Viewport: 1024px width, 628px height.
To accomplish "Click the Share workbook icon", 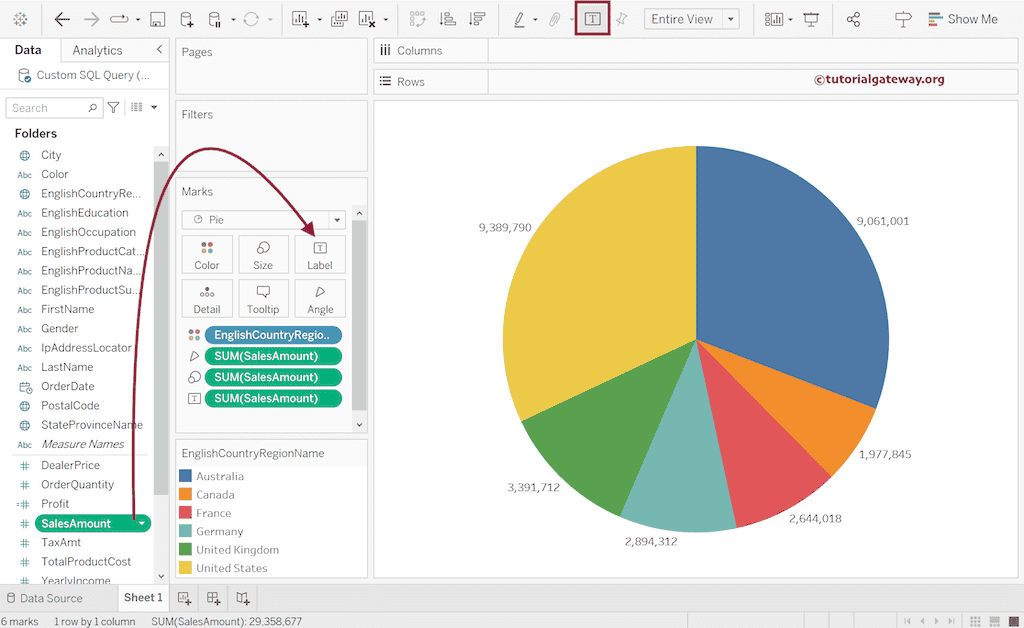I will click(853, 19).
